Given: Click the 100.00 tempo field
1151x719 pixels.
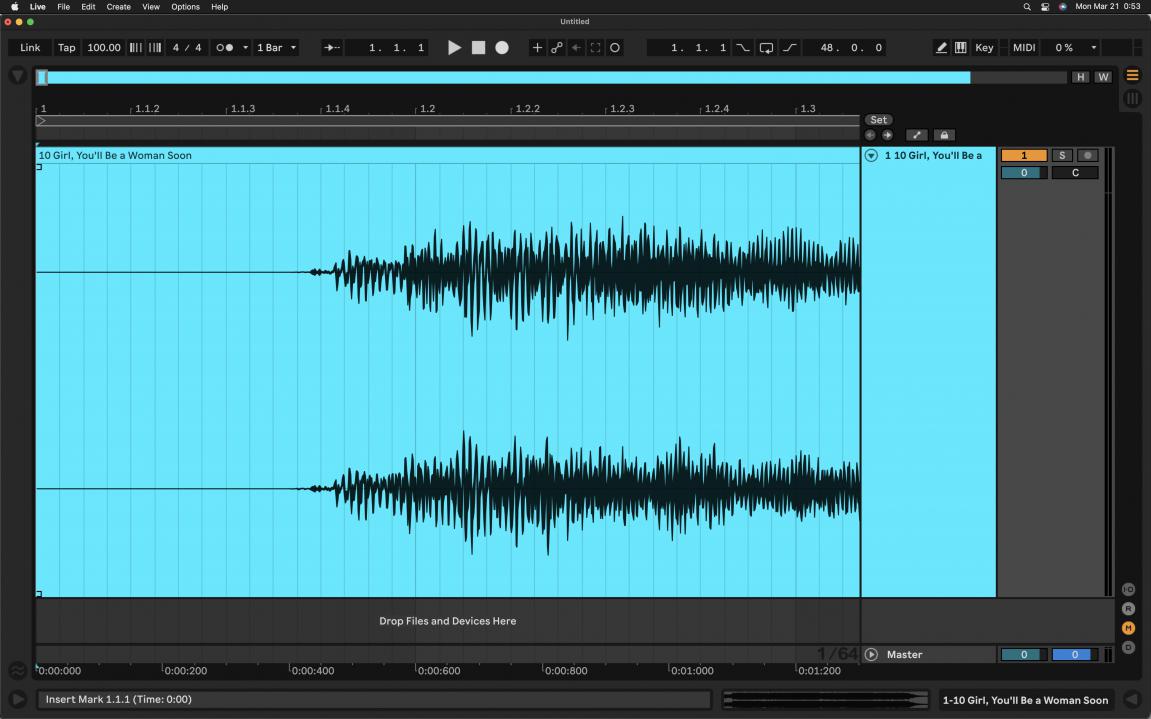Looking at the screenshot, I should tap(103, 48).
